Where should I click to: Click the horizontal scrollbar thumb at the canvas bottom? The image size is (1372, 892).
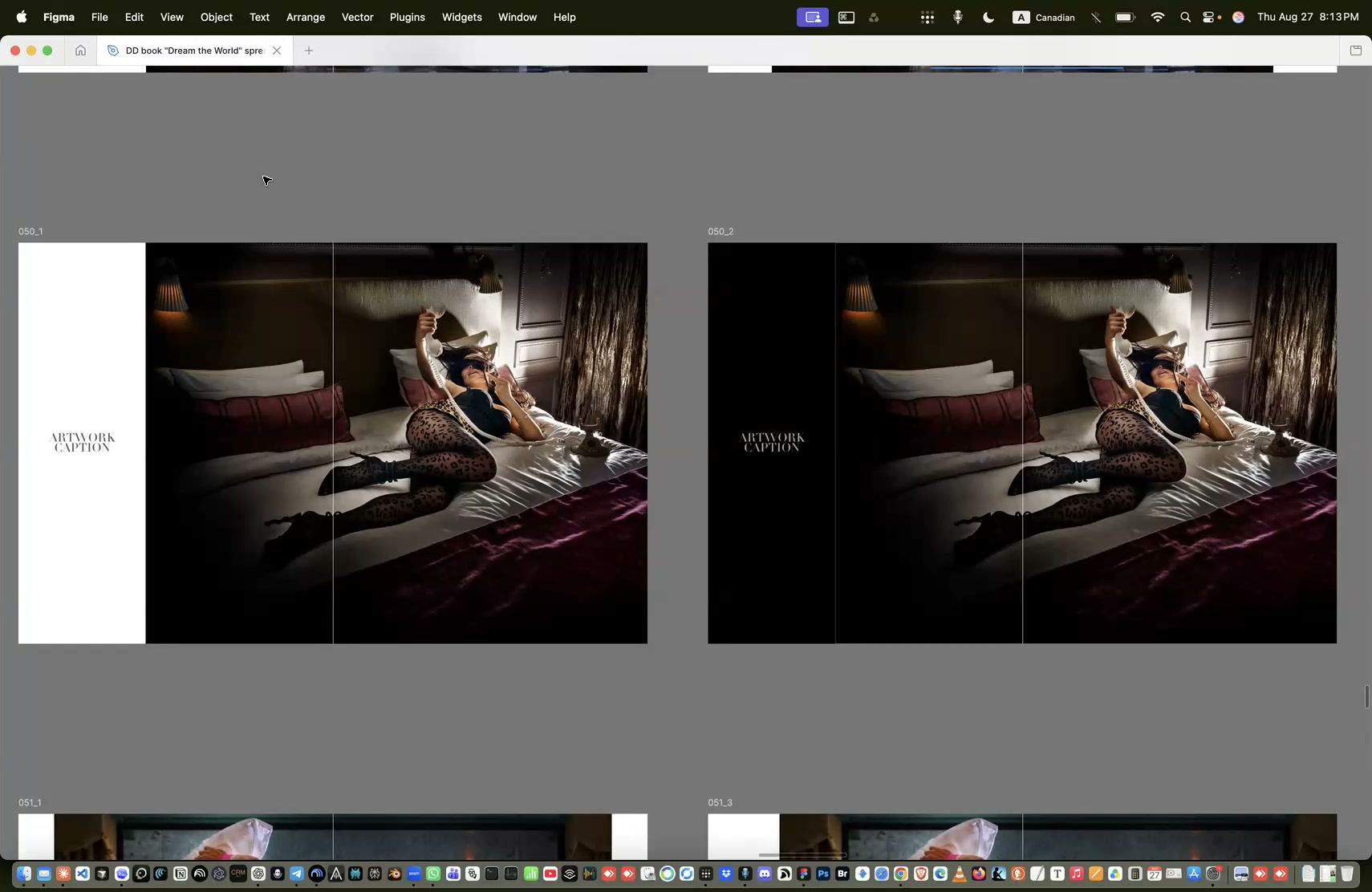[802, 855]
